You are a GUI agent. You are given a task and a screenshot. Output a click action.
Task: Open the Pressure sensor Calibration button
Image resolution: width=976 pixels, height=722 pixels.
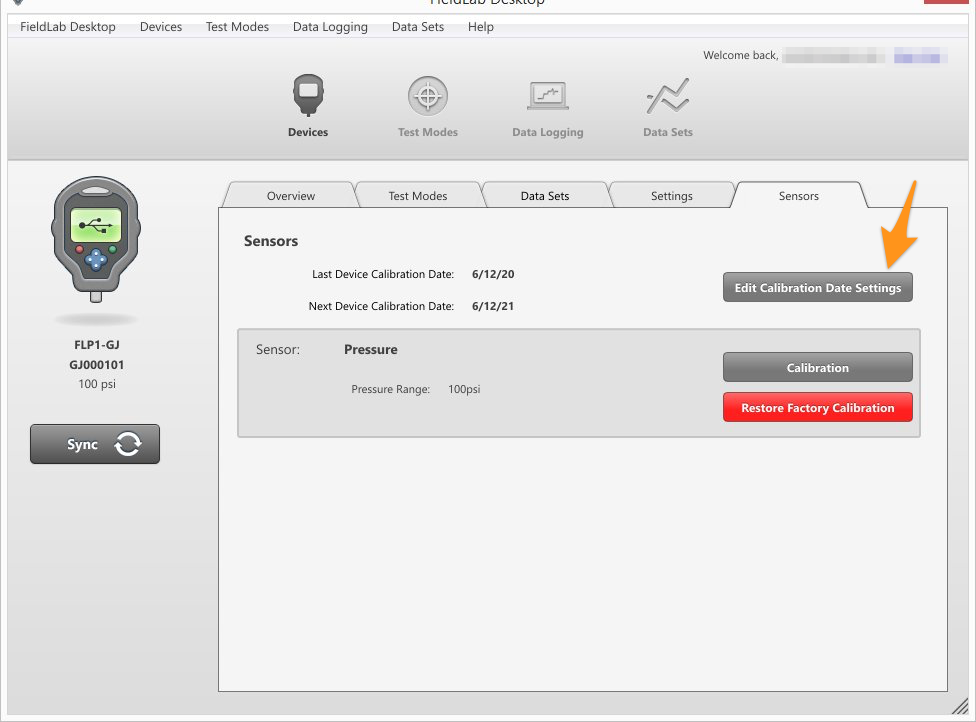click(x=818, y=367)
